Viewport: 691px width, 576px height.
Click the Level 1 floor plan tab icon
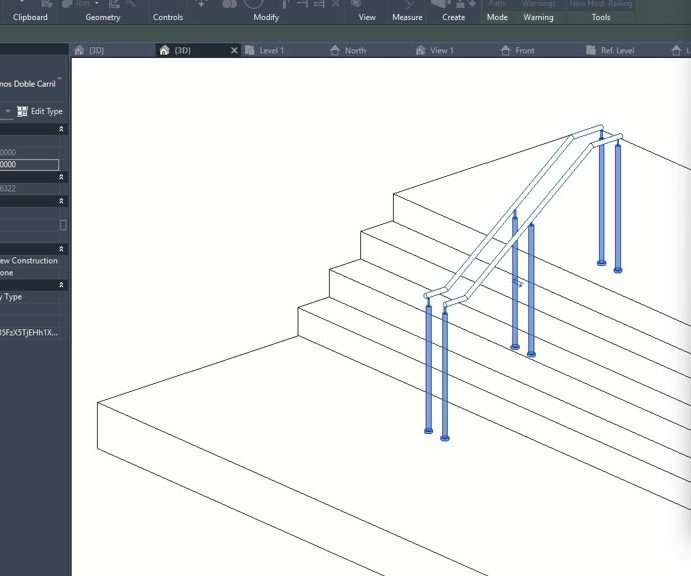click(x=250, y=50)
